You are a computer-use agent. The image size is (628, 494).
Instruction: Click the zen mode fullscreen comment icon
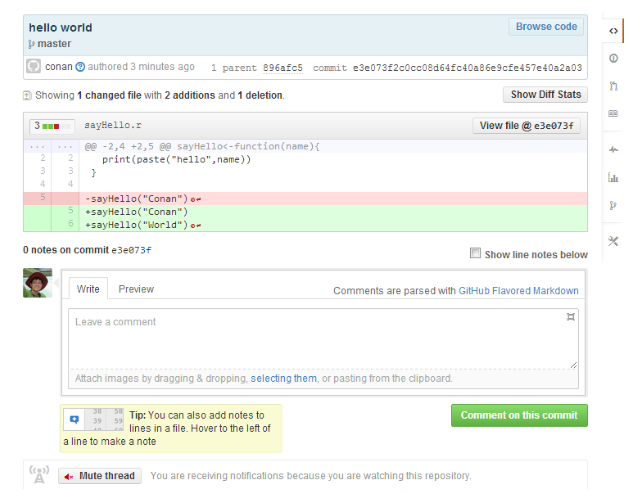coord(570,317)
